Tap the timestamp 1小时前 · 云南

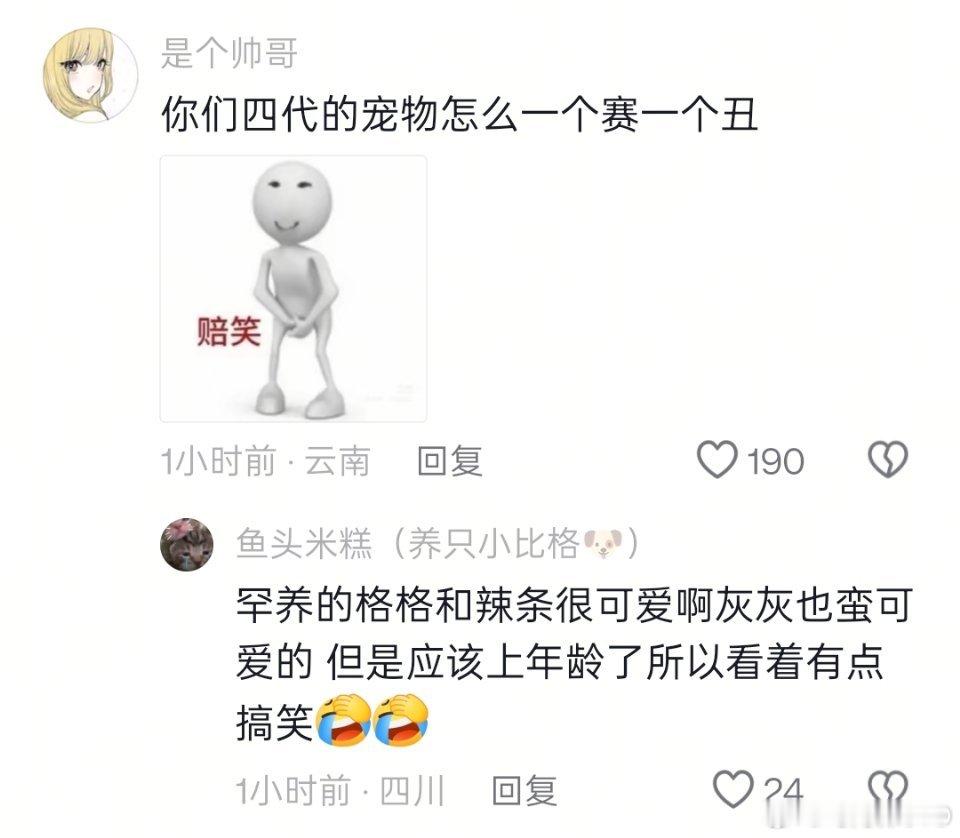point(266,461)
